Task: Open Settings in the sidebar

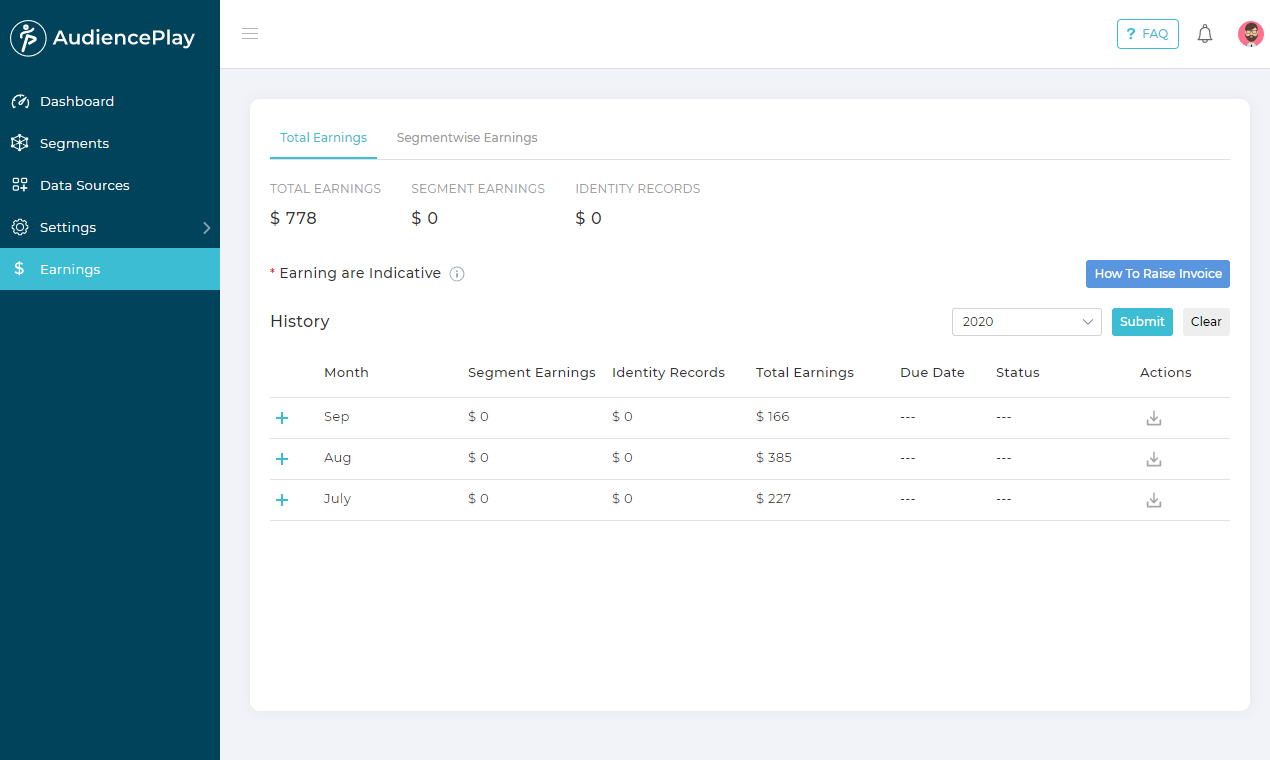Action: coord(110,228)
